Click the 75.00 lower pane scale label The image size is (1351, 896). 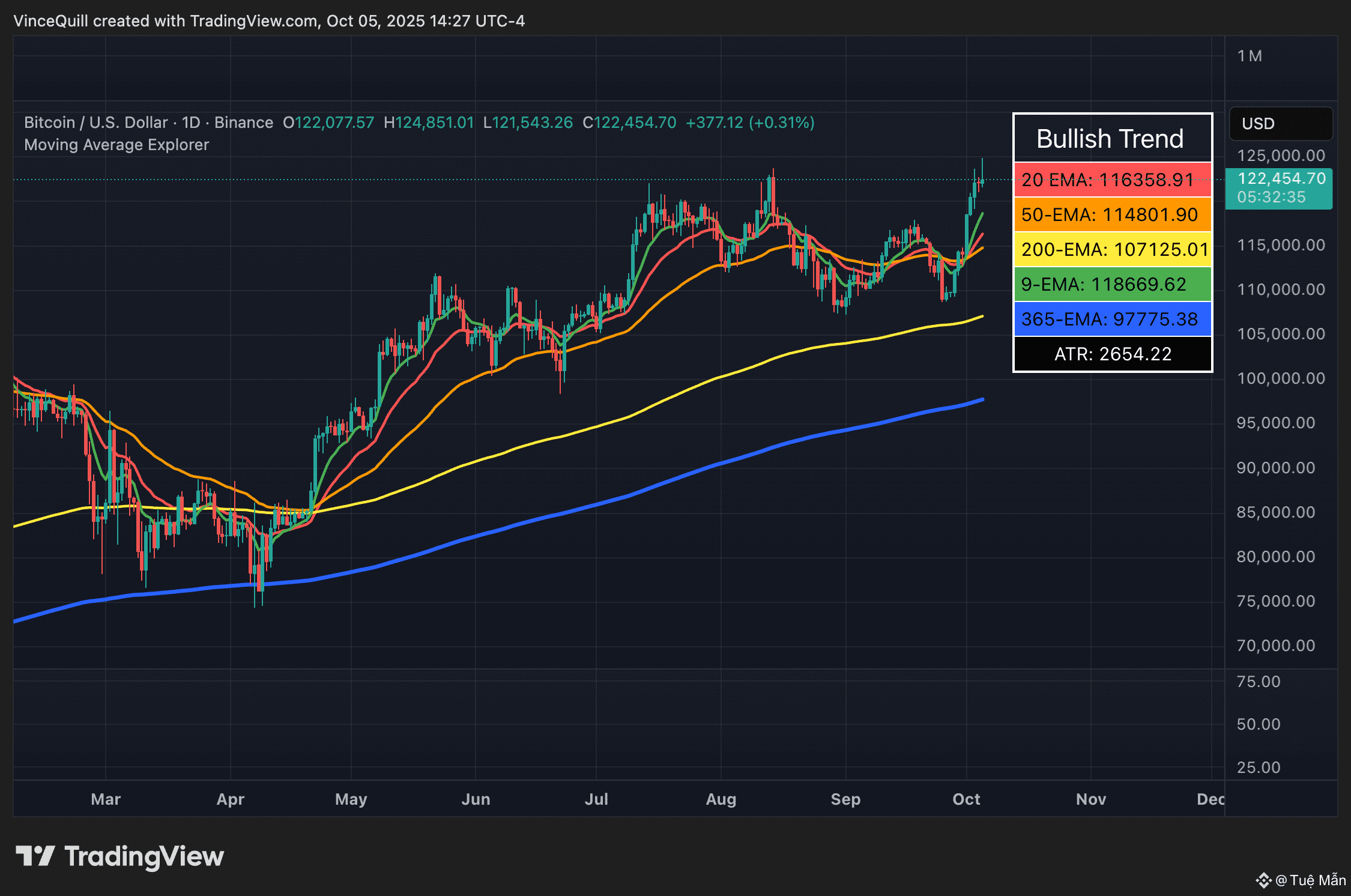coord(1258,682)
